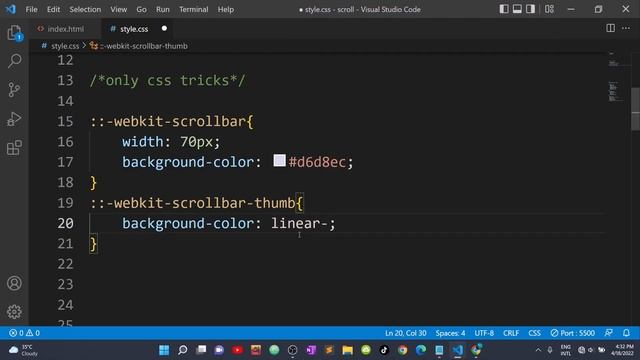640x360 pixels.
Task: Click CSS language mode selector
Action: pos(534,333)
